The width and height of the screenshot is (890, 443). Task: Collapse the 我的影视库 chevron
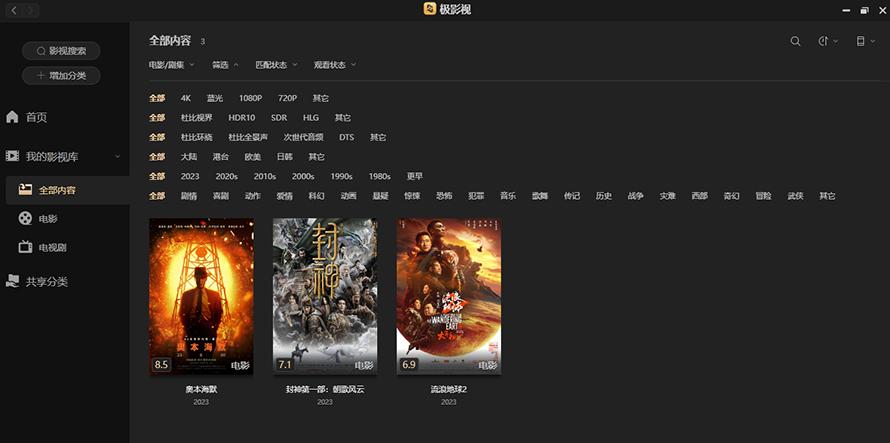point(117,156)
